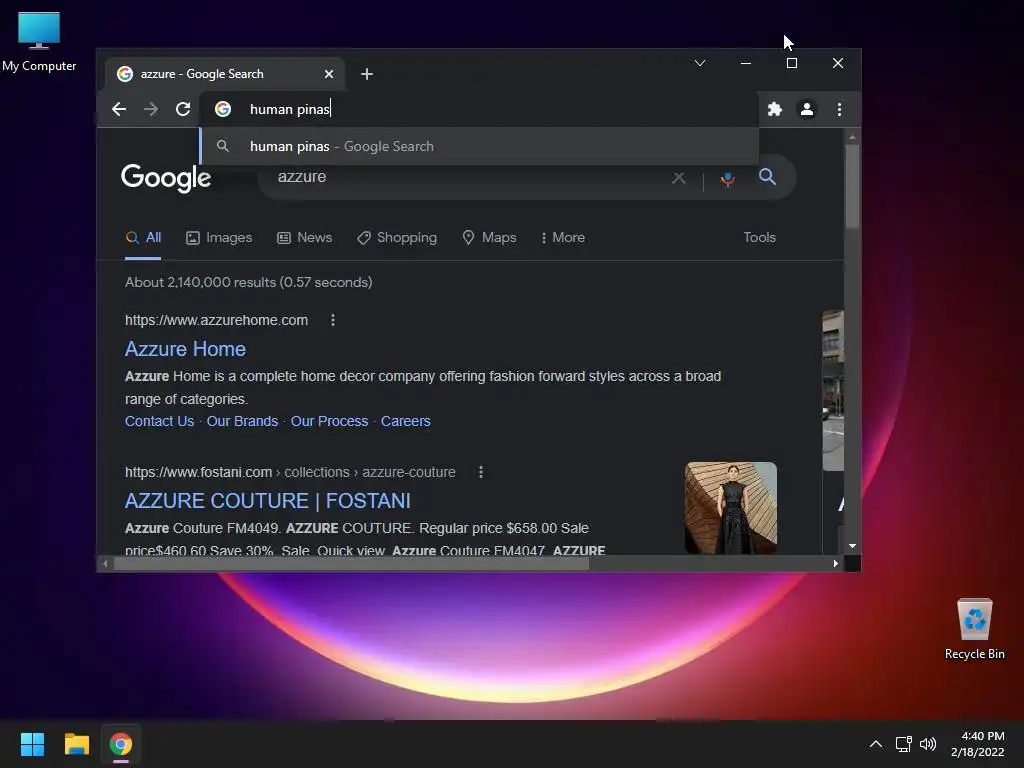Viewport: 1024px width, 768px height.
Task: Reload the page with the refresh icon
Action: click(183, 109)
